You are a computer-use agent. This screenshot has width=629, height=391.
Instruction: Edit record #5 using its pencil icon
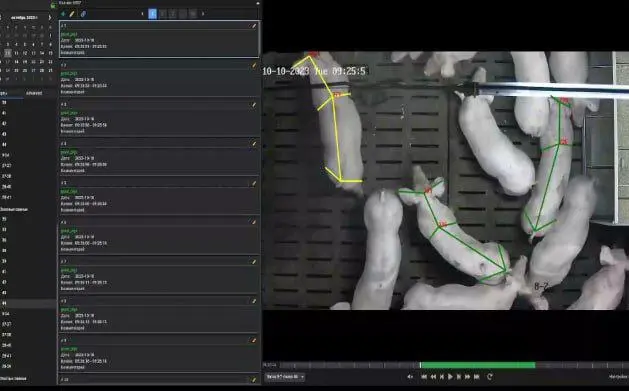coord(254,183)
